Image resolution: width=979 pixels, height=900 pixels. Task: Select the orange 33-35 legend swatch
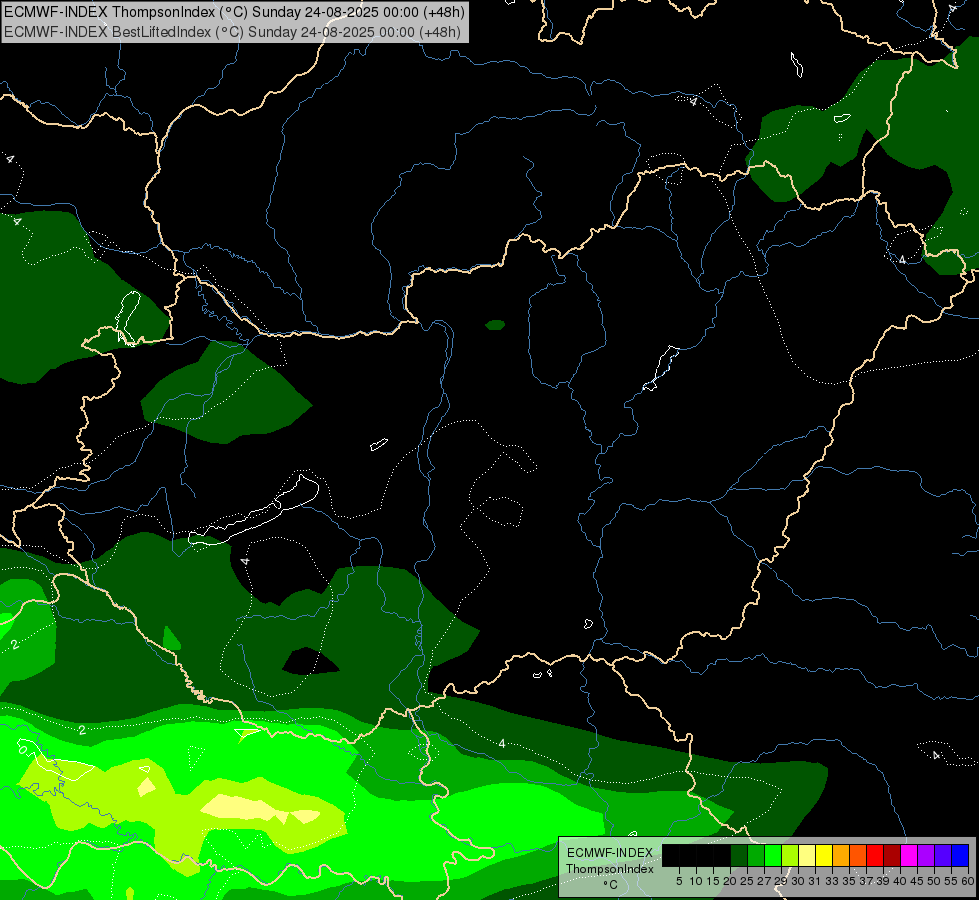841,856
